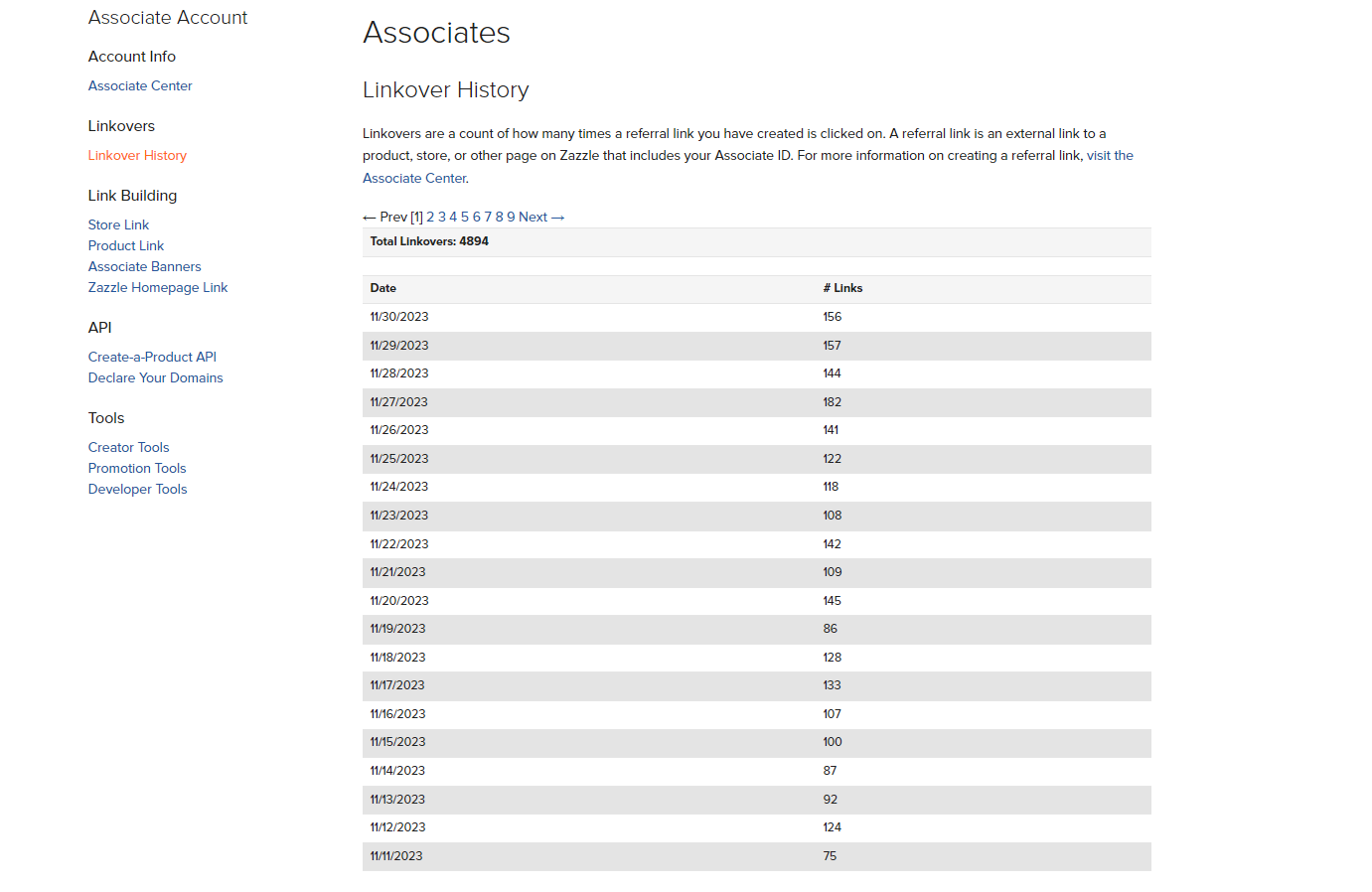Select date cell 11/19/2023

pos(397,629)
